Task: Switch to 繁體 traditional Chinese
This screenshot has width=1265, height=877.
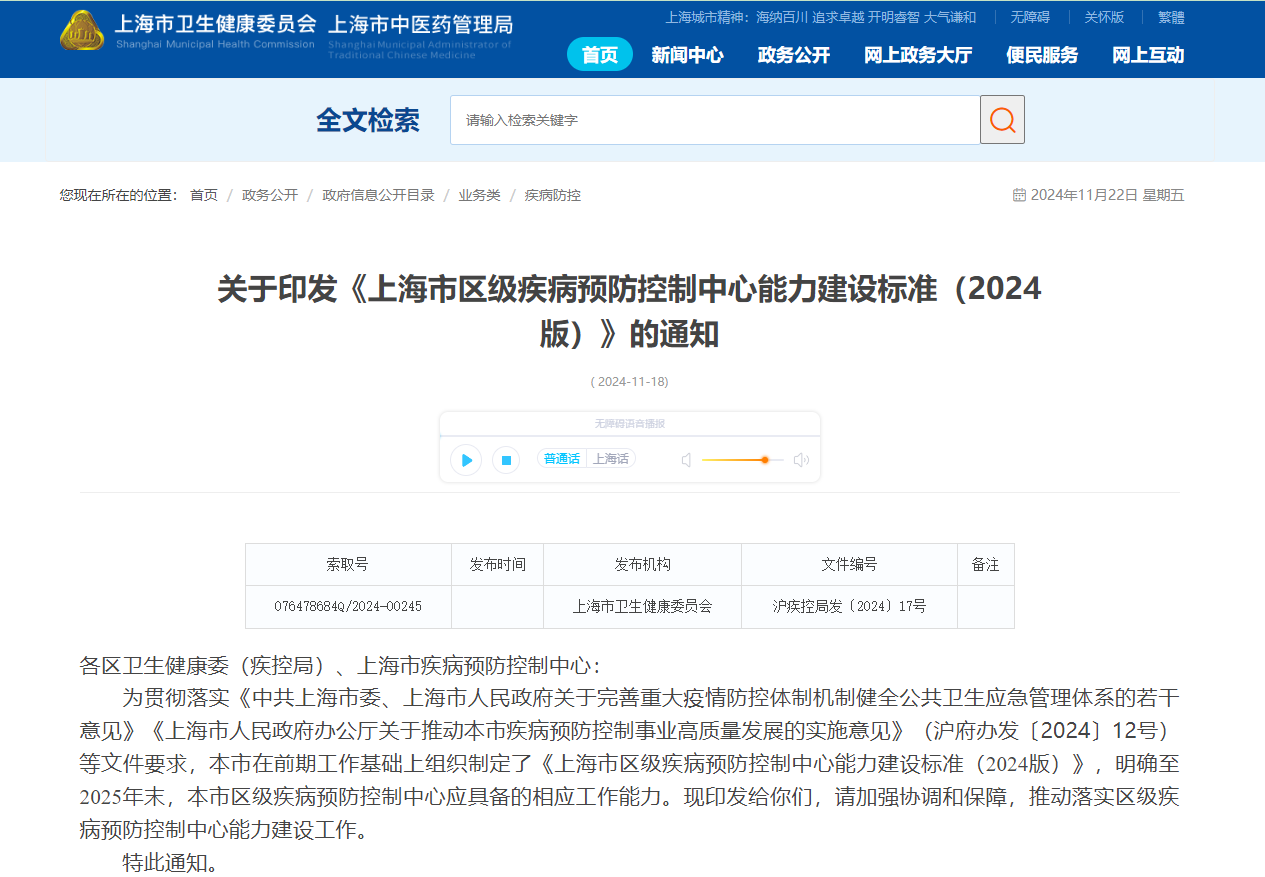Action: 1171,17
